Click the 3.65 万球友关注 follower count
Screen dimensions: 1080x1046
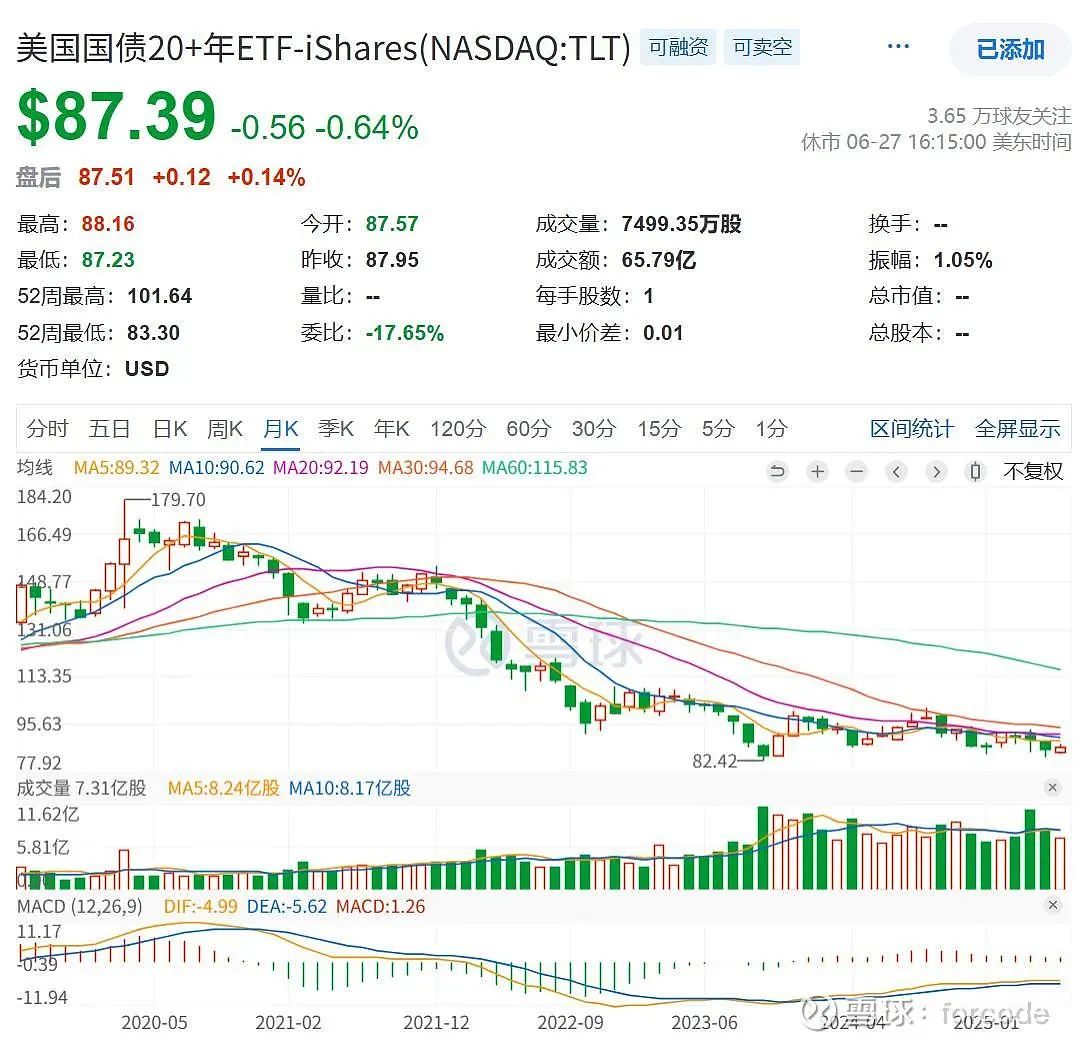pyautogui.click(x=999, y=115)
